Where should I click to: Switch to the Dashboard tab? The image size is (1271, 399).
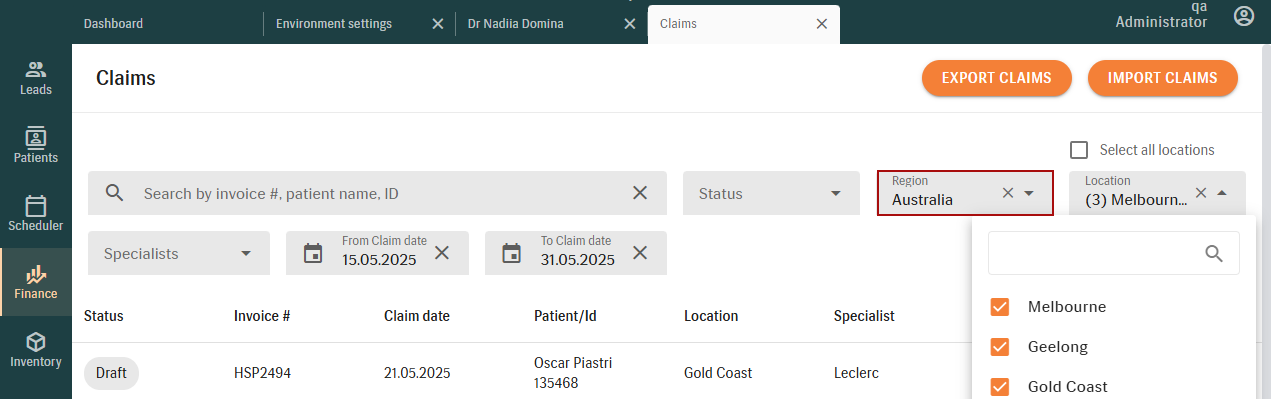point(113,23)
